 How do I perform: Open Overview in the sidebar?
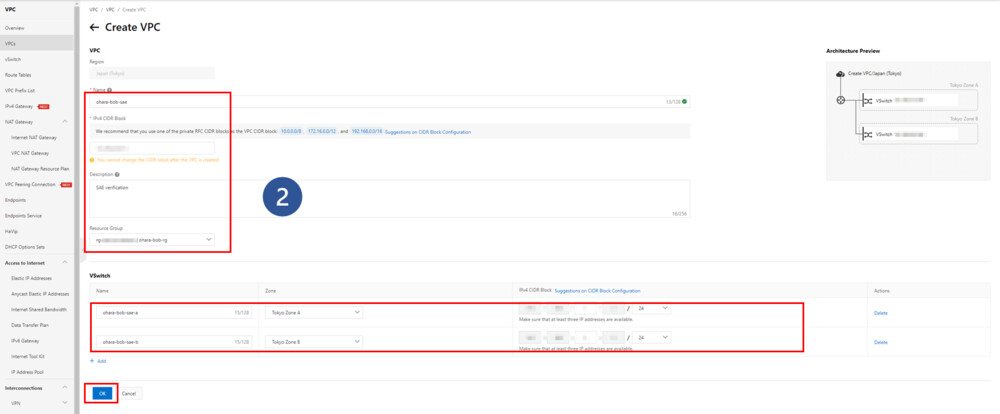point(15,28)
